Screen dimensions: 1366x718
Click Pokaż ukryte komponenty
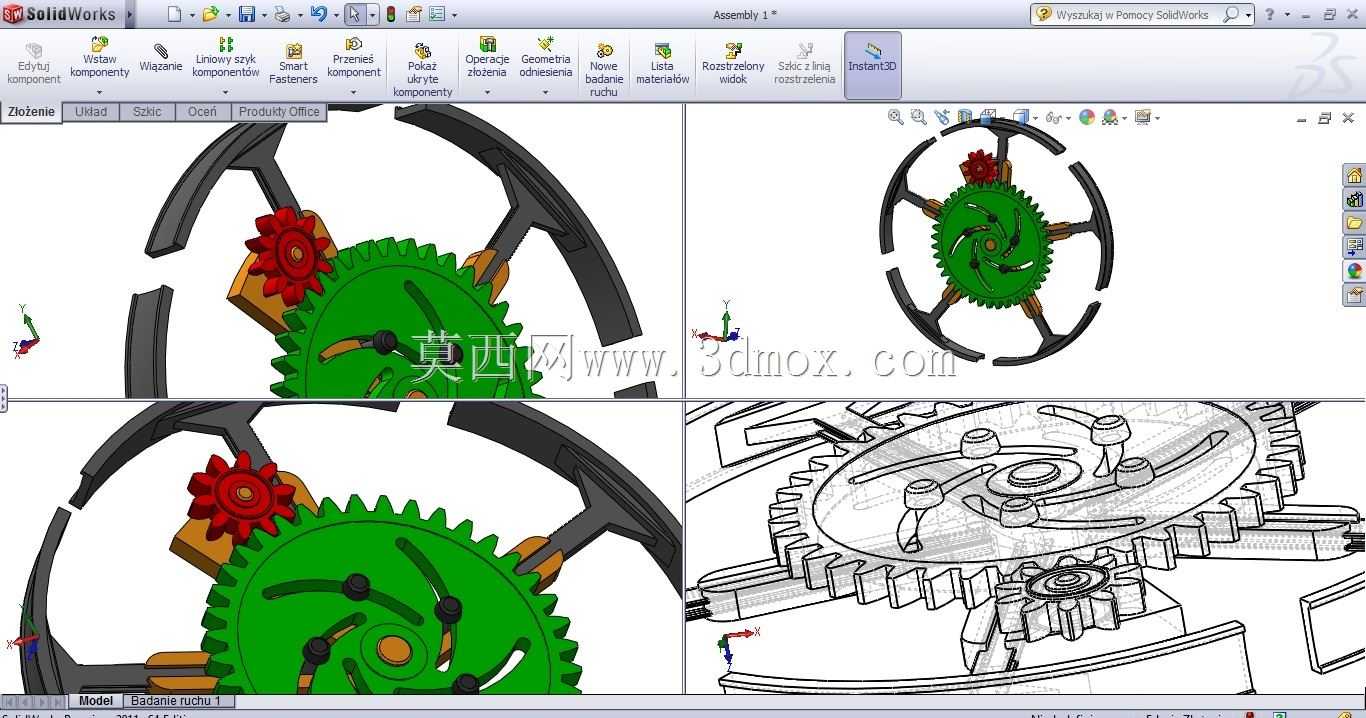tap(422, 69)
